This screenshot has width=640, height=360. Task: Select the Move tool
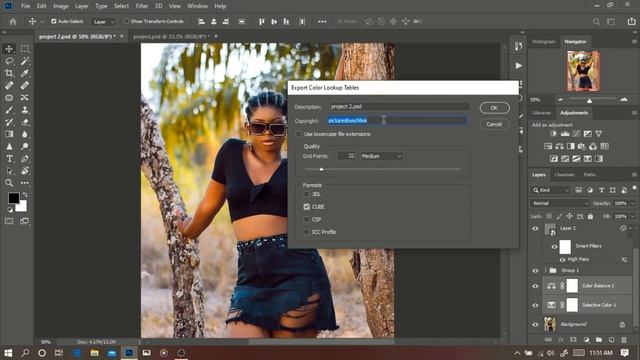click(x=9, y=49)
